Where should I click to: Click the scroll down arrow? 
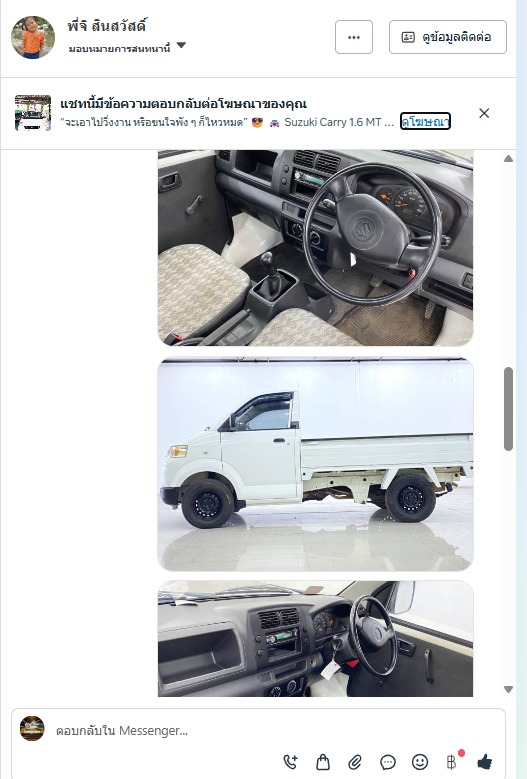pos(508,689)
